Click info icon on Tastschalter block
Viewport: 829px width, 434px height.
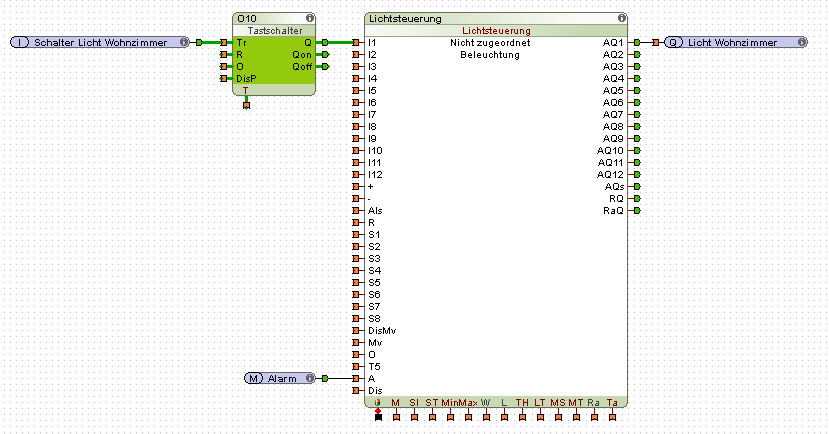pyautogui.click(x=310, y=18)
